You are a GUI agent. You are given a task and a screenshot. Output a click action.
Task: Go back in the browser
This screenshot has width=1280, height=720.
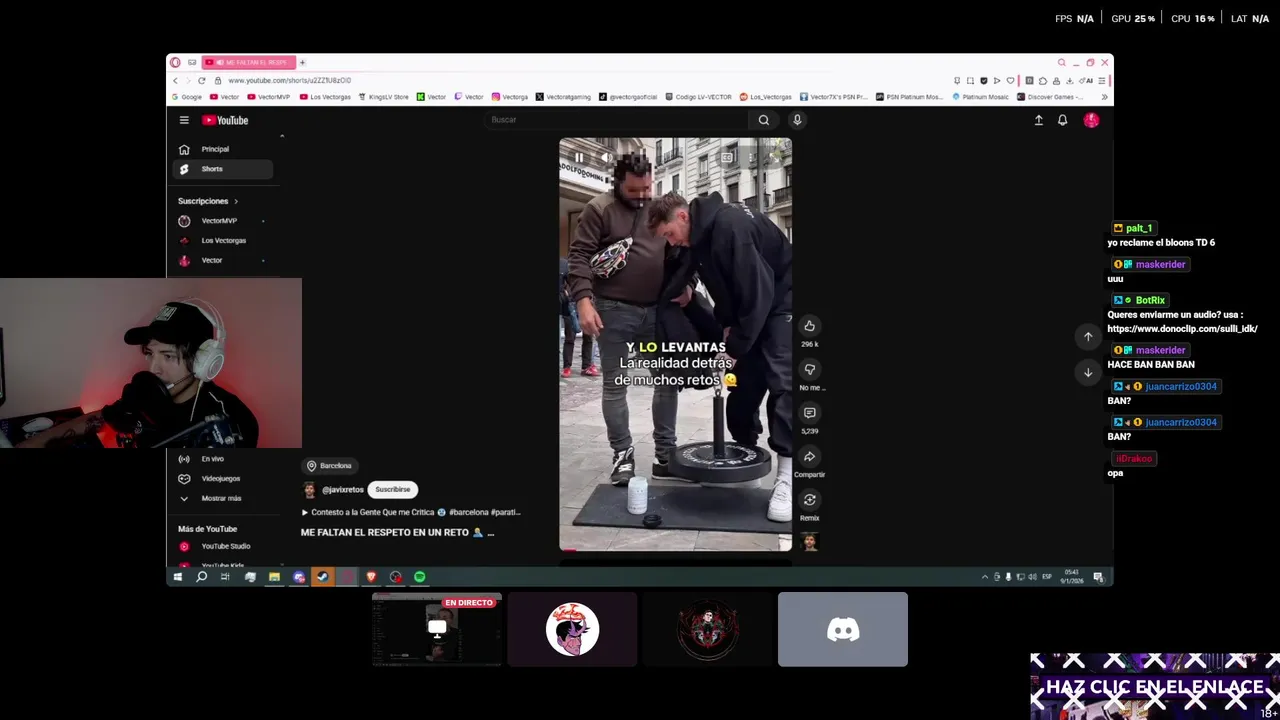click(x=175, y=80)
